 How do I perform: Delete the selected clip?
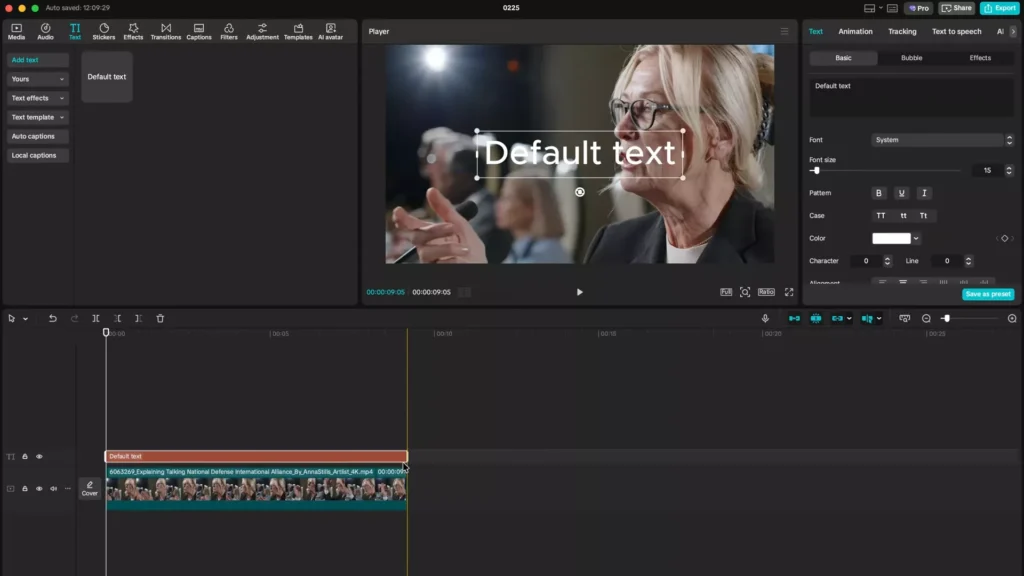tap(160, 318)
